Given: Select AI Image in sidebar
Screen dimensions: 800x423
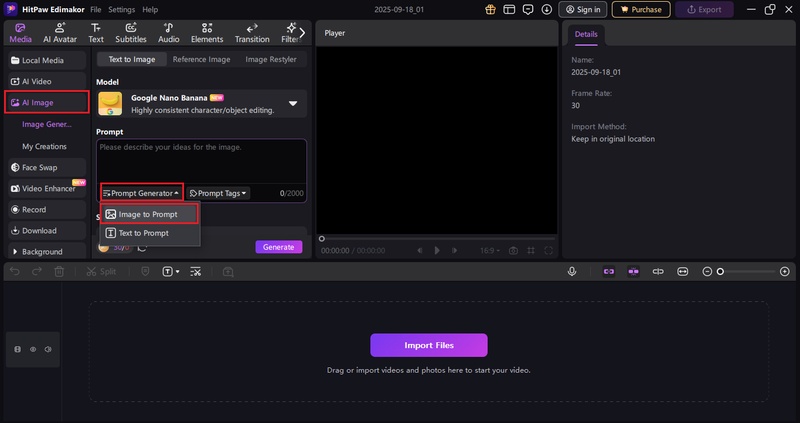Looking at the screenshot, I should click(x=47, y=103).
